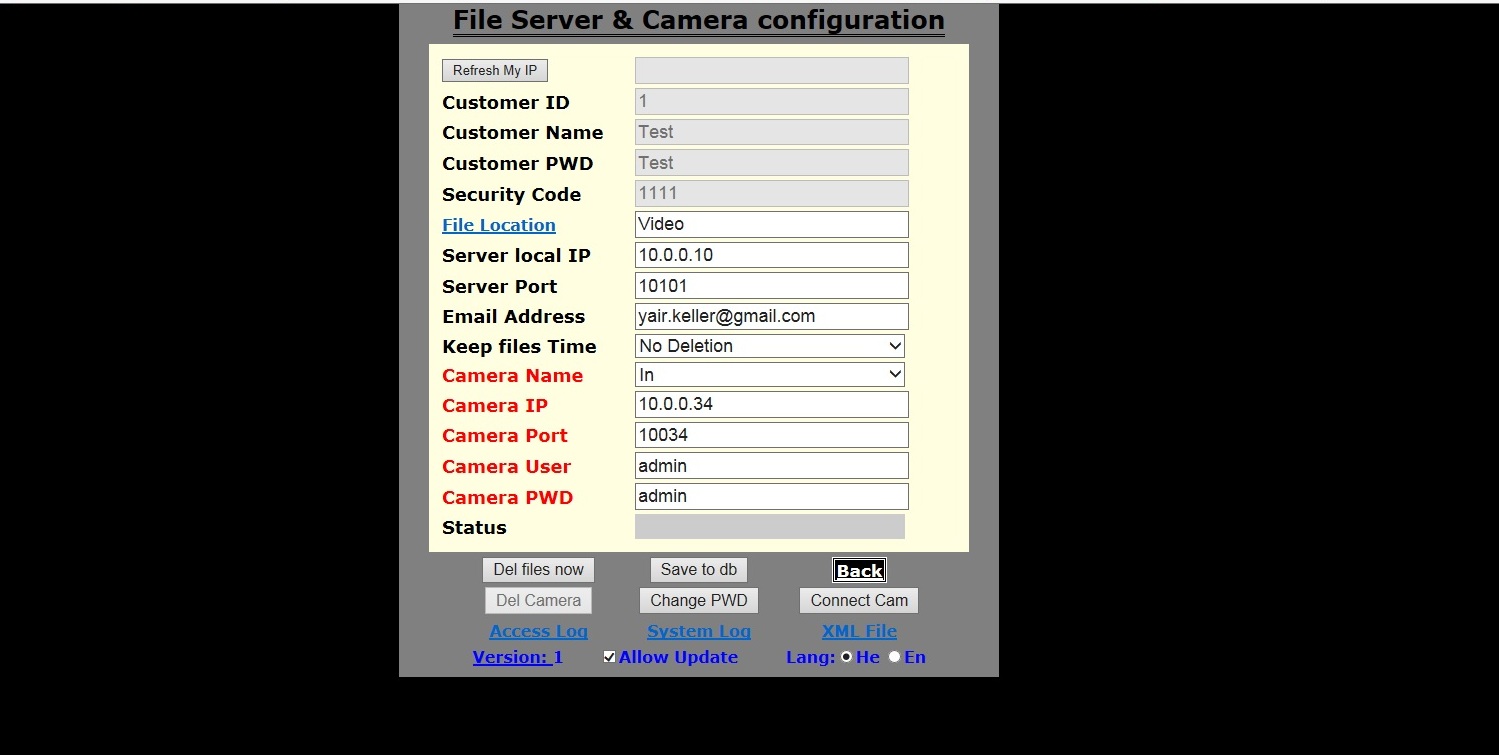The height and width of the screenshot is (755, 1499).
Task: Click the Server Port input field
Action: [772, 286]
